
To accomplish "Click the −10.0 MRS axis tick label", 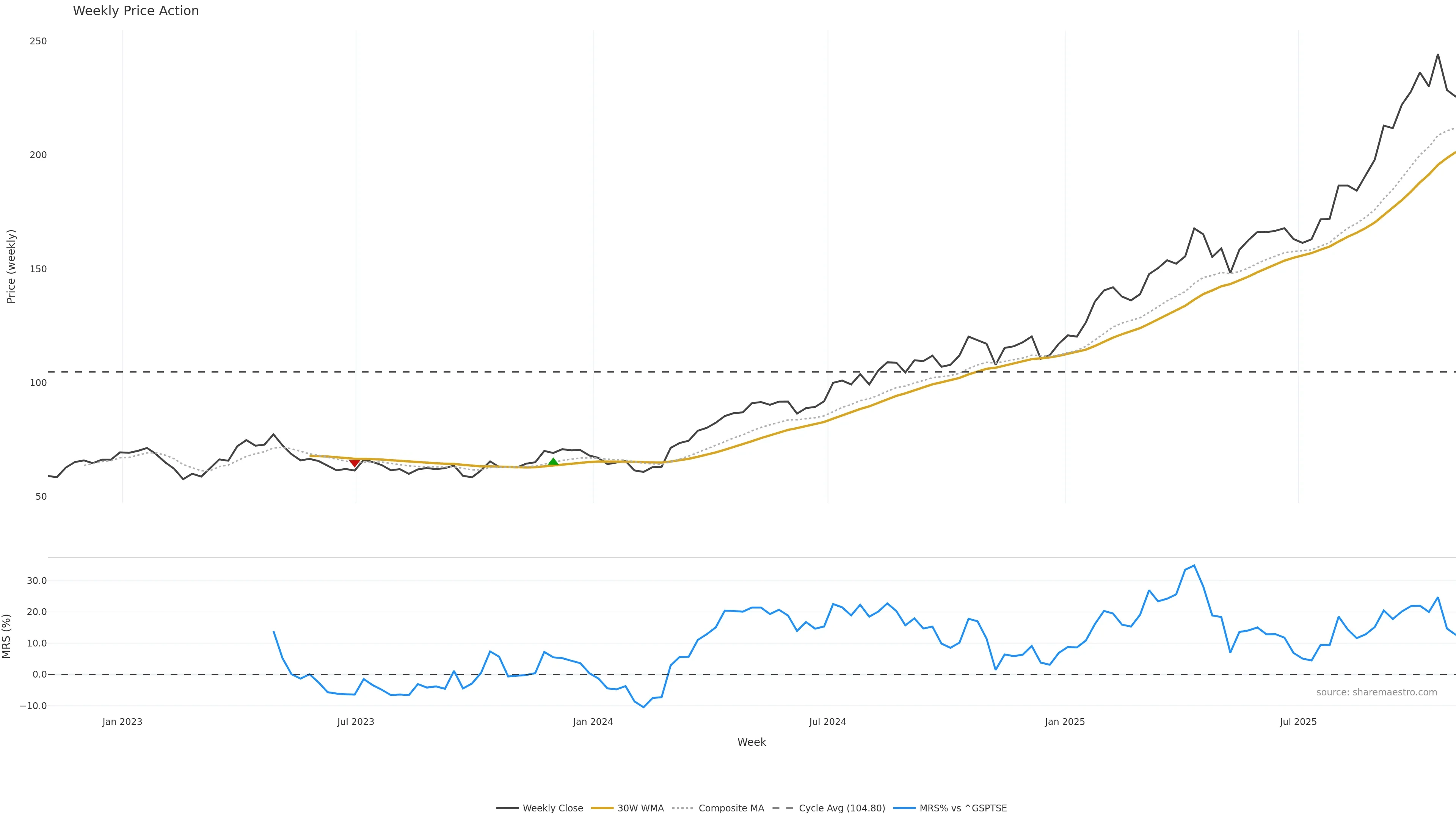I will pos(33,706).
